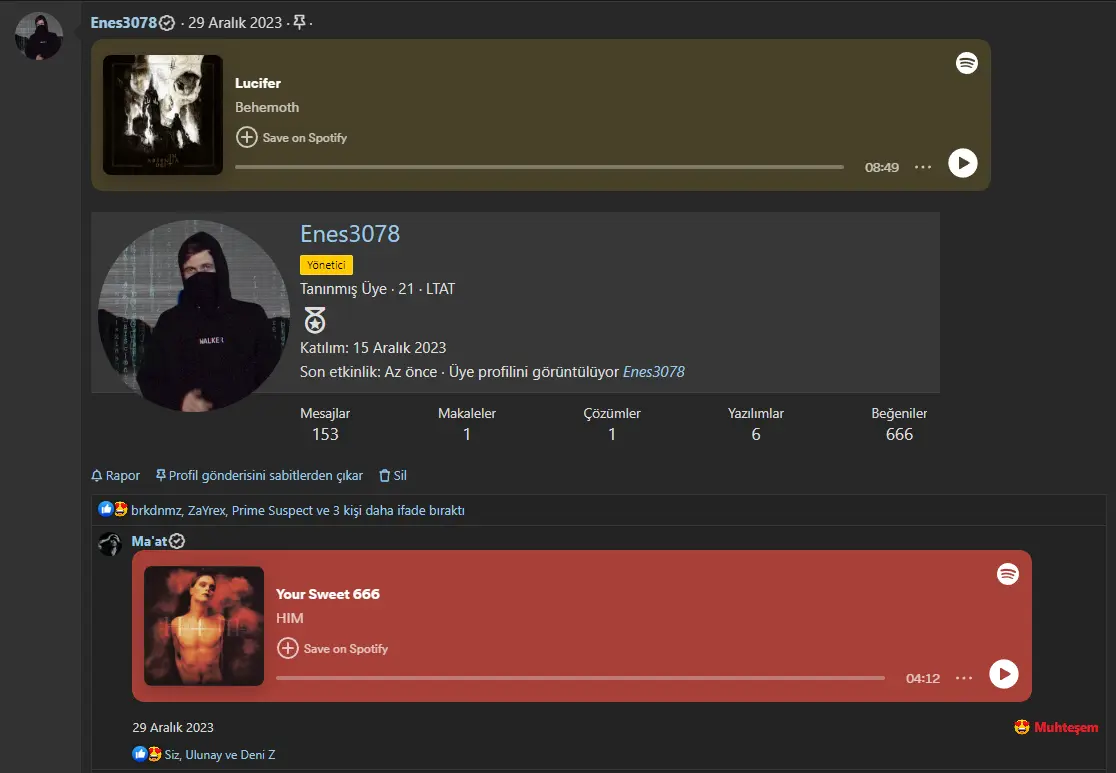The width and height of the screenshot is (1116, 773).
Task: Open more options on Your Sweet 666 player
Action: [x=964, y=678]
